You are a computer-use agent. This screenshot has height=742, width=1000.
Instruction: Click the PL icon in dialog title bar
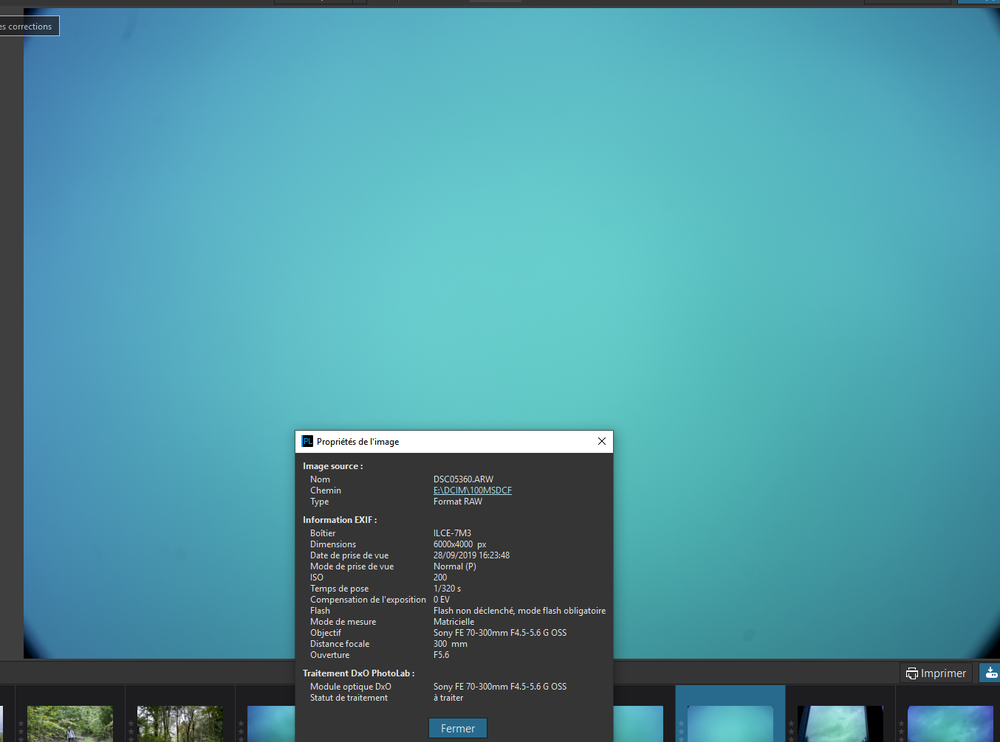pos(307,441)
